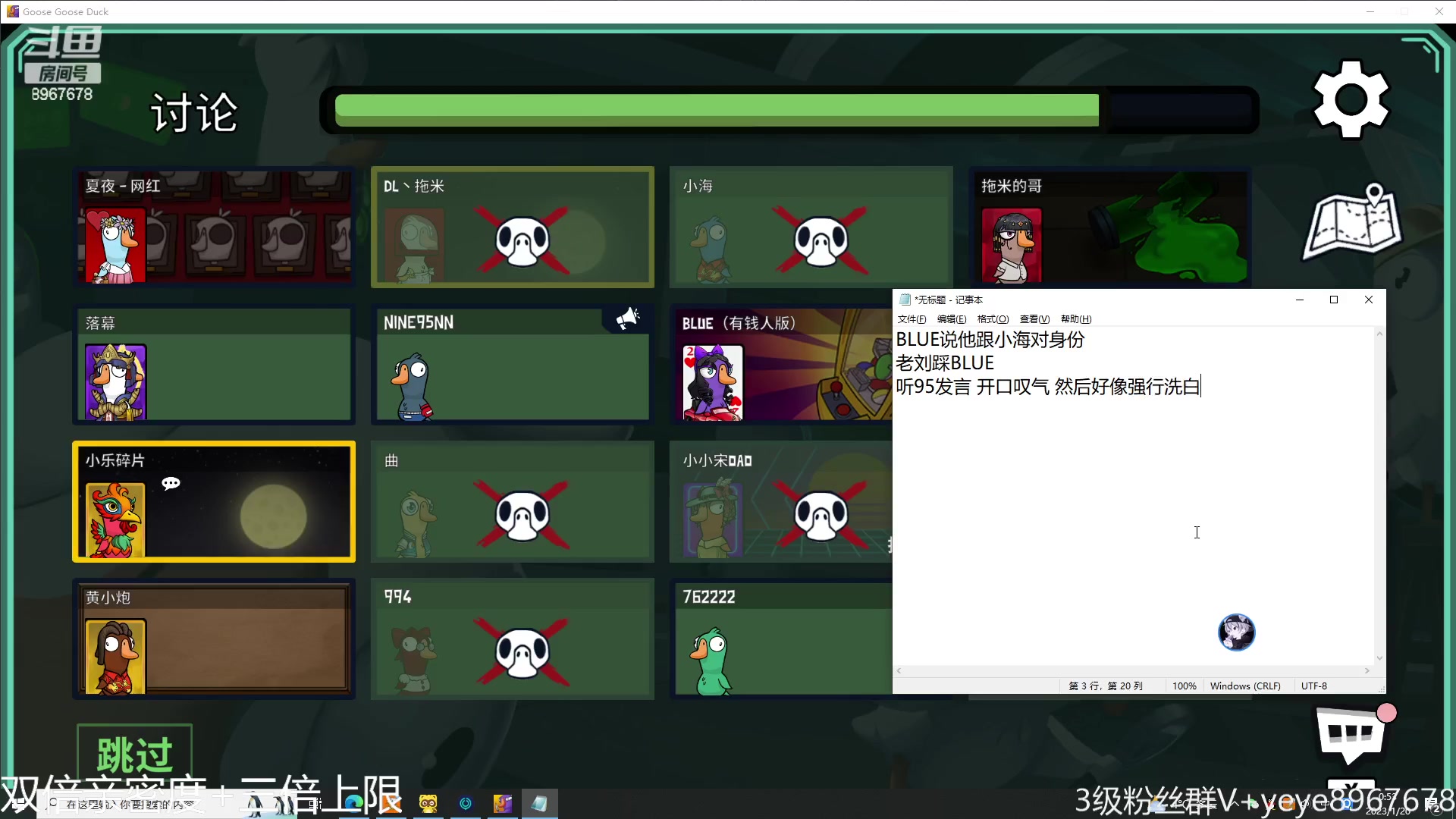Open the 查看(V) menu in Notepad

pos(1034,319)
